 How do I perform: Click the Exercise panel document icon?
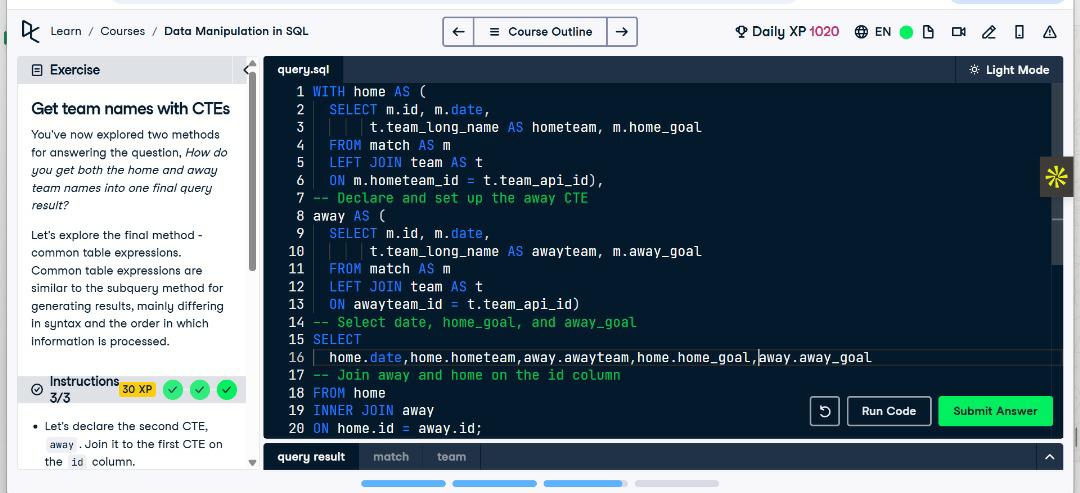[37, 70]
